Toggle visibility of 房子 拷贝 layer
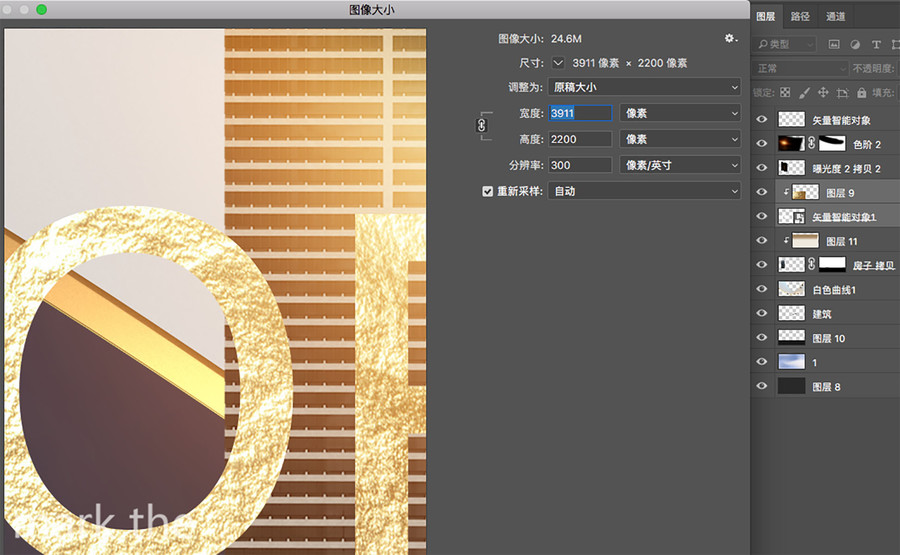This screenshot has width=900, height=555. pyautogui.click(x=762, y=265)
